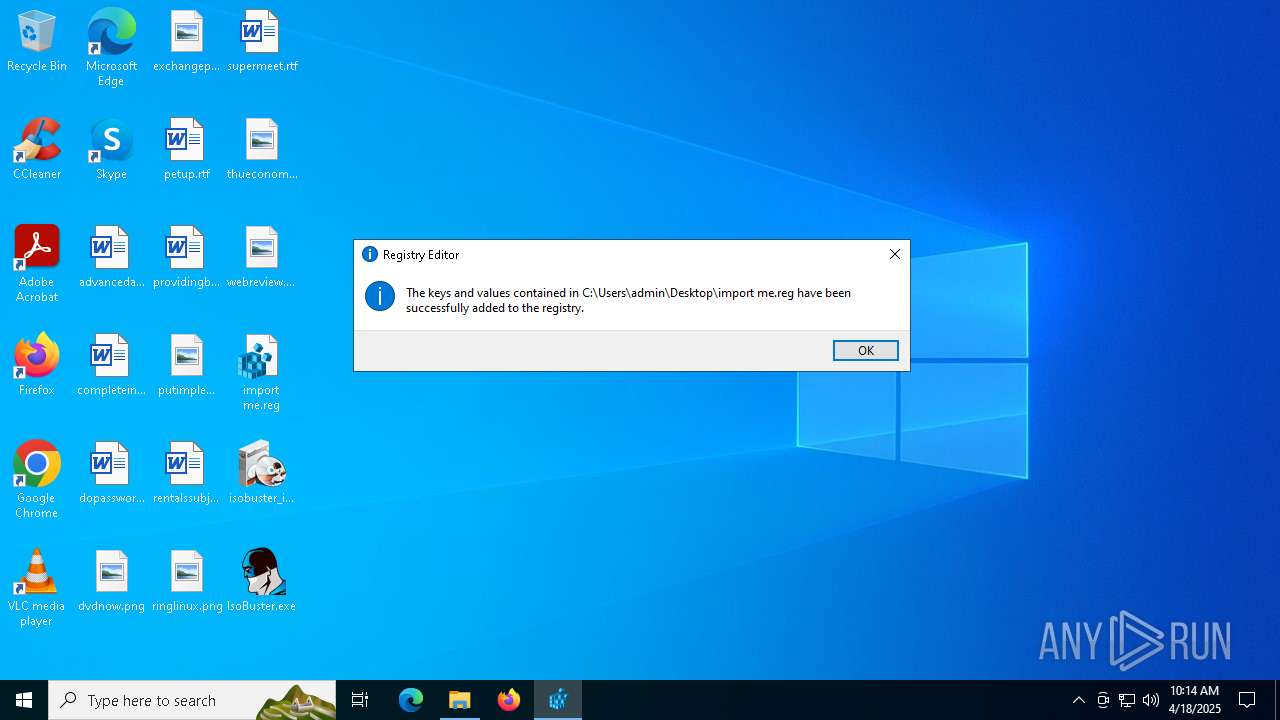Open Task View from the taskbar
This screenshot has width=1280, height=720.
click(x=360, y=700)
